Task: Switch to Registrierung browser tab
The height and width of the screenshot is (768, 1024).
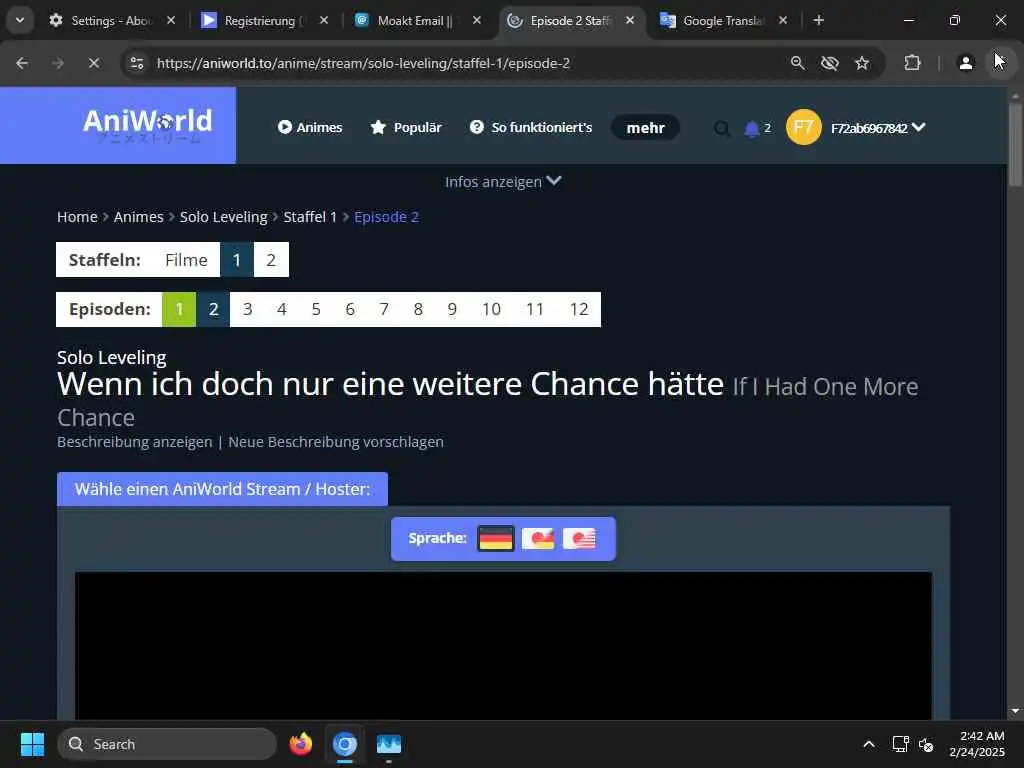Action: [264, 21]
